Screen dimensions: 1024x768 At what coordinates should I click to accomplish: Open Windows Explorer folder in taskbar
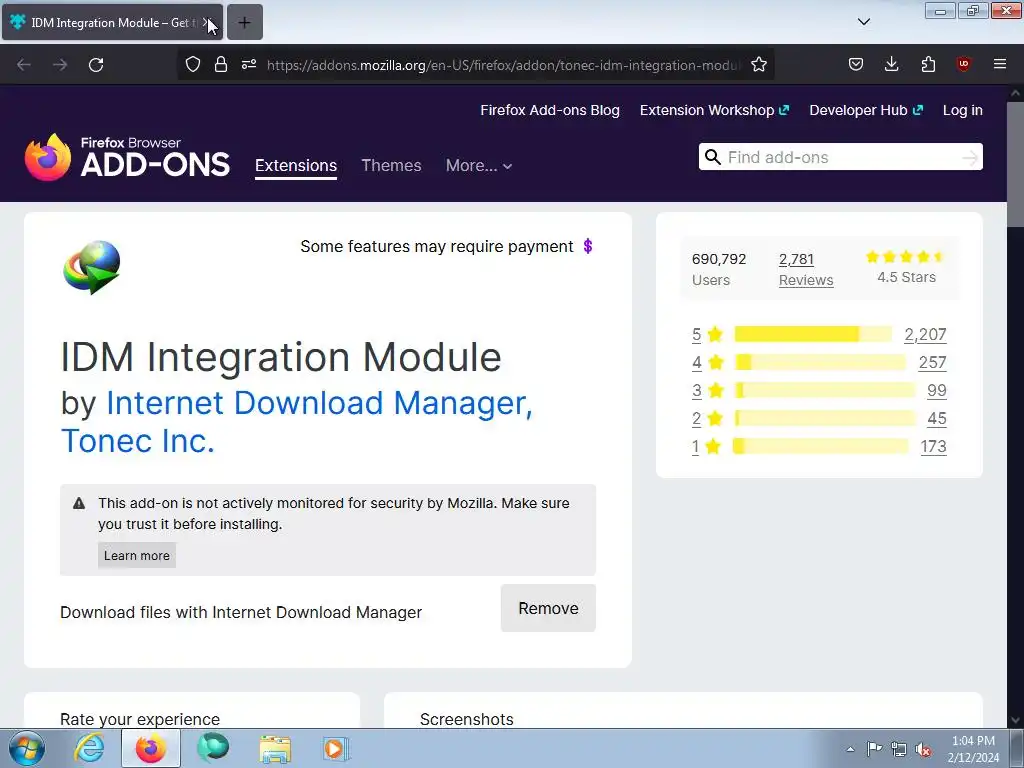click(x=275, y=749)
